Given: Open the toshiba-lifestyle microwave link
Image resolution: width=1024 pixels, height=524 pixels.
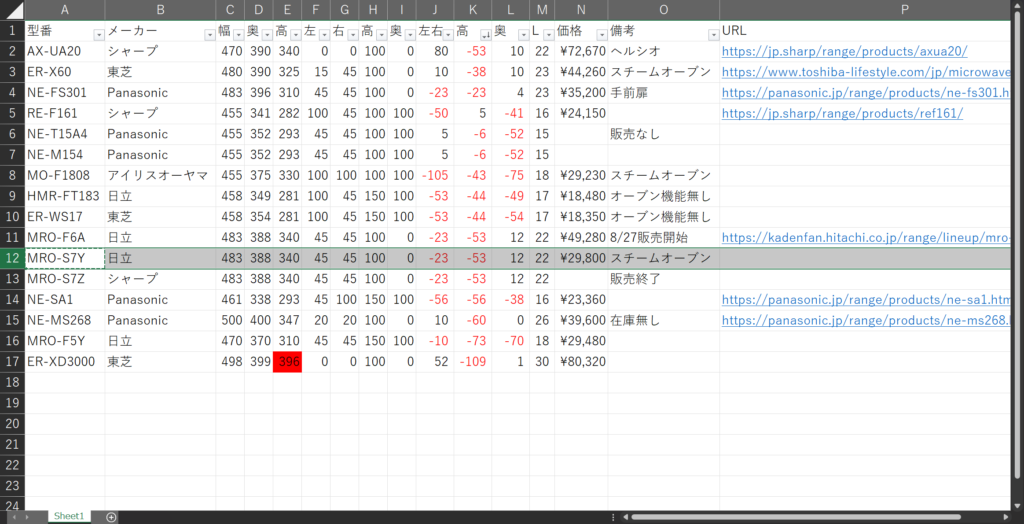Looking at the screenshot, I should (x=867, y=73).
